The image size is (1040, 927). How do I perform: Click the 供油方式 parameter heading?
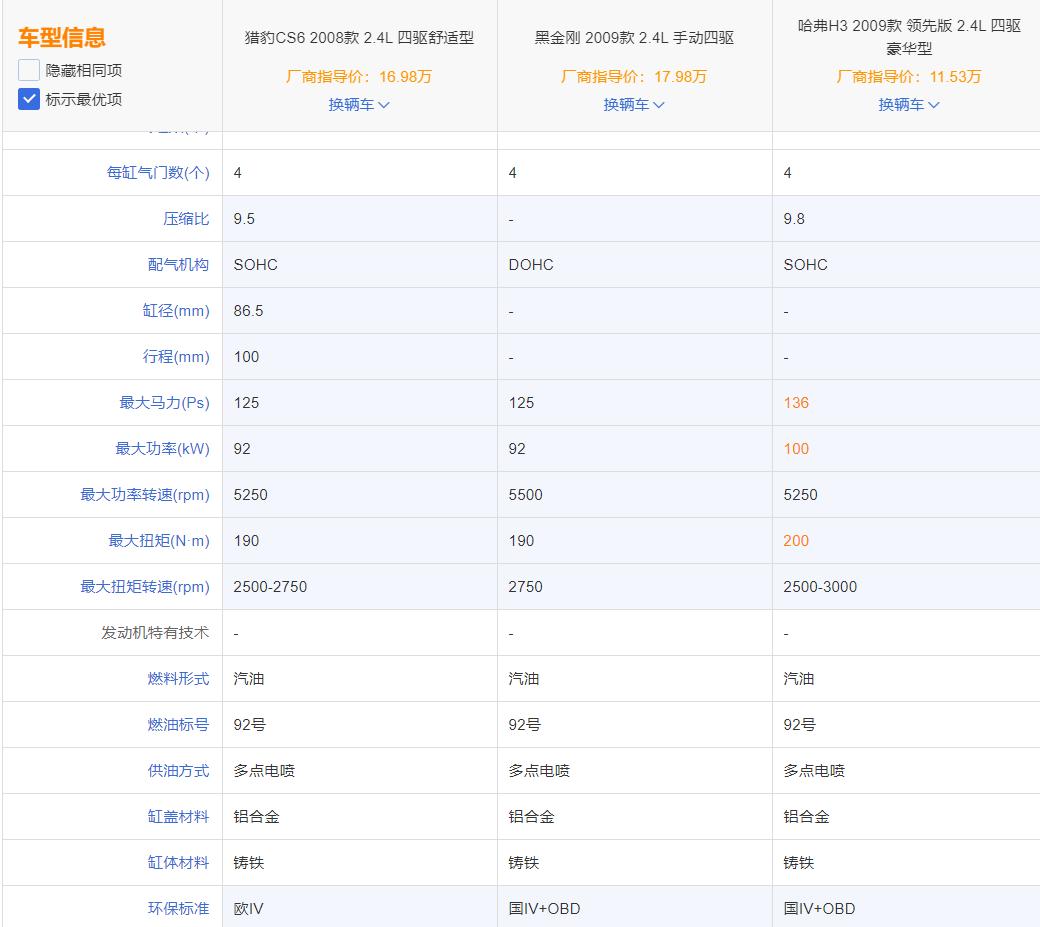[x=178, y=770]
